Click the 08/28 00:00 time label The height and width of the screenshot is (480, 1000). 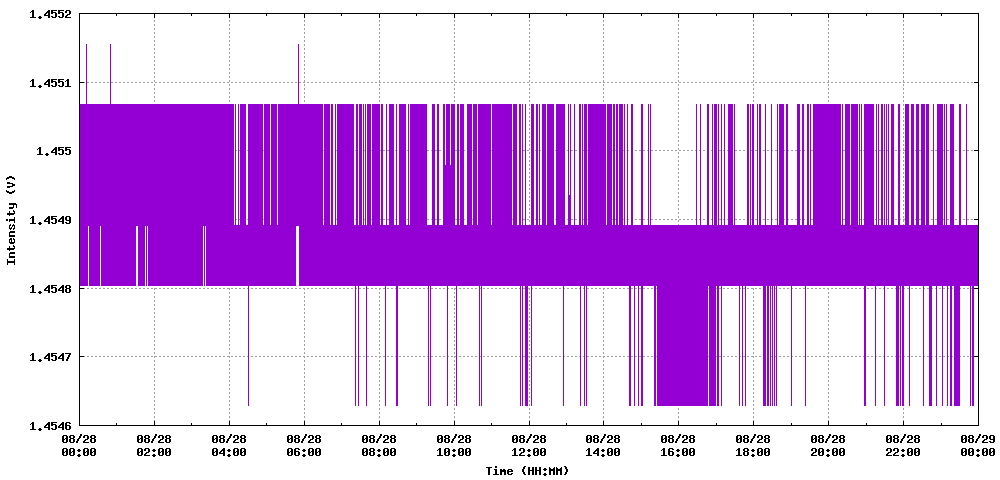[80, 446]
